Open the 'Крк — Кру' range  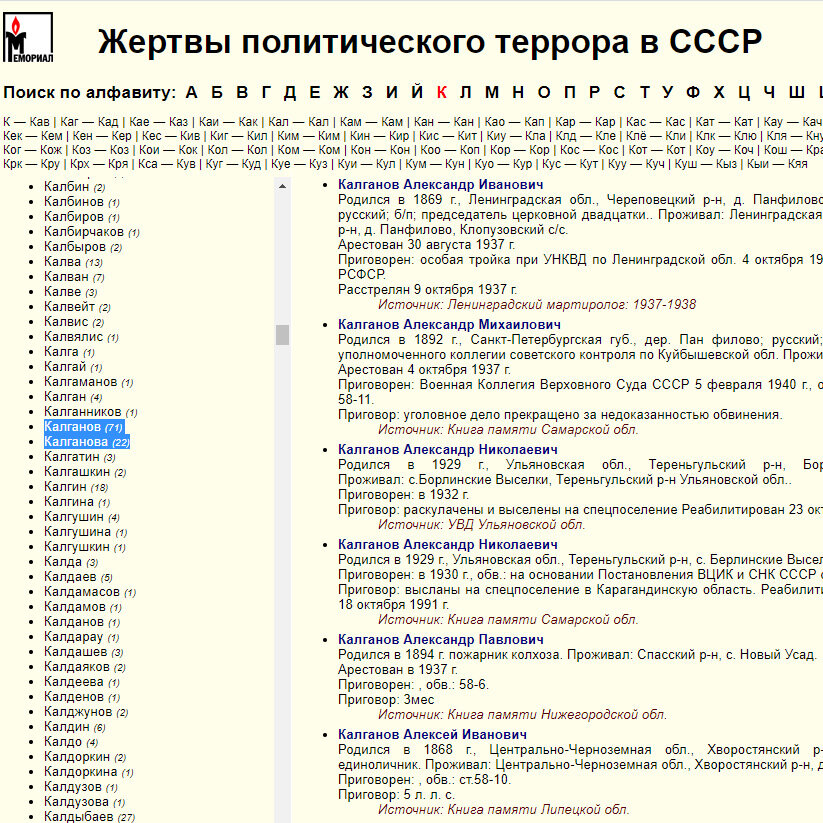pos(31,164)
